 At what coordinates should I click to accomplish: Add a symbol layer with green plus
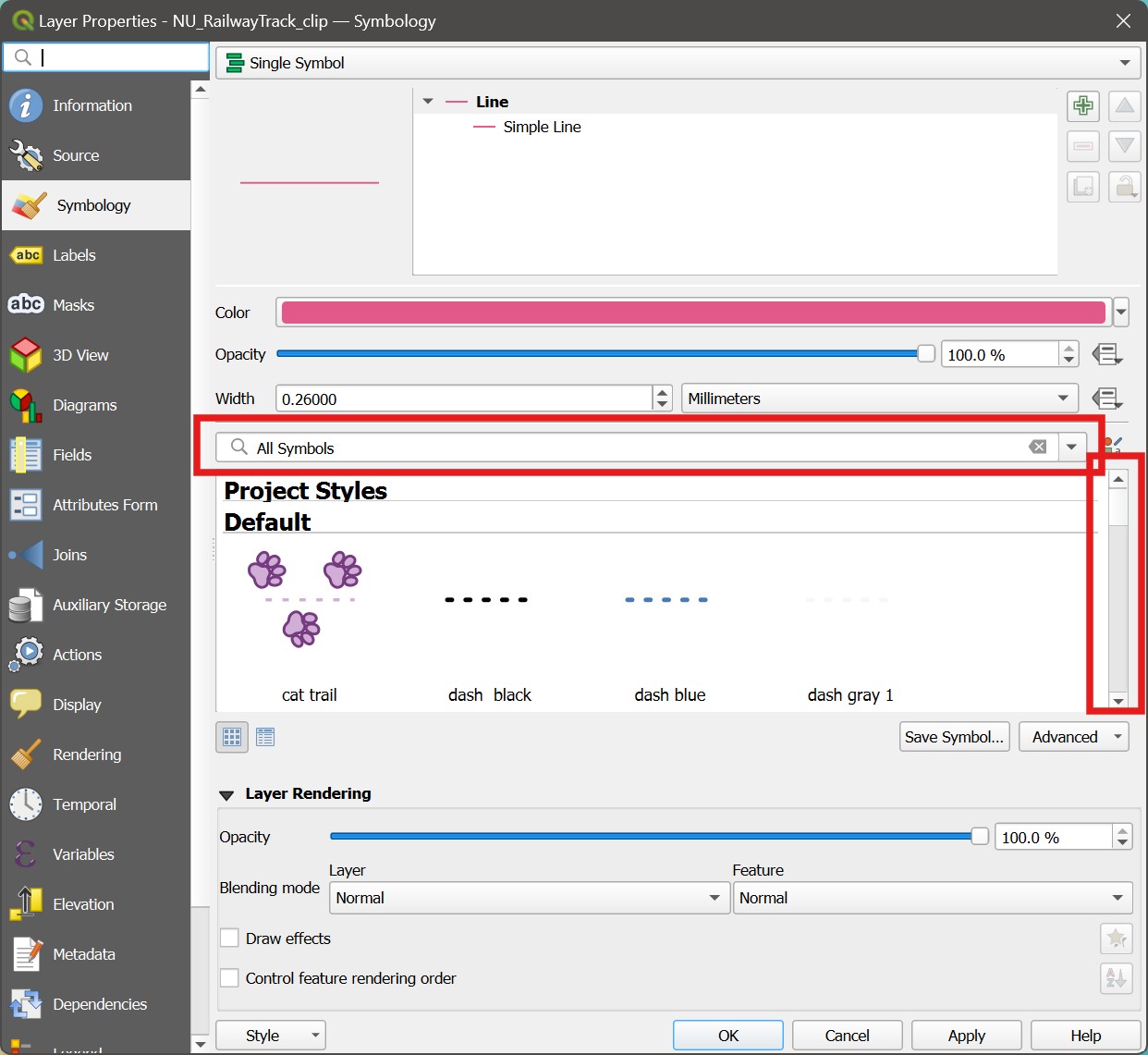click(x=1083, y=105)
